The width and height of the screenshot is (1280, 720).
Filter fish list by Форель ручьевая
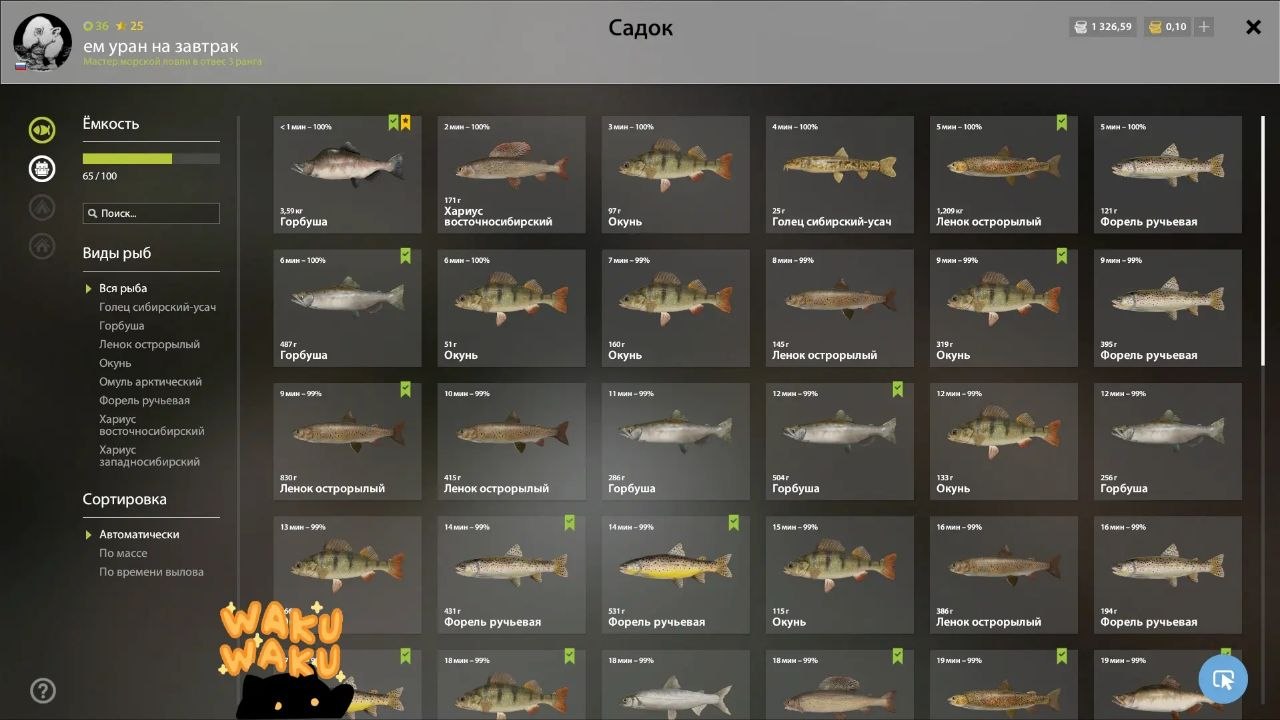144,400
